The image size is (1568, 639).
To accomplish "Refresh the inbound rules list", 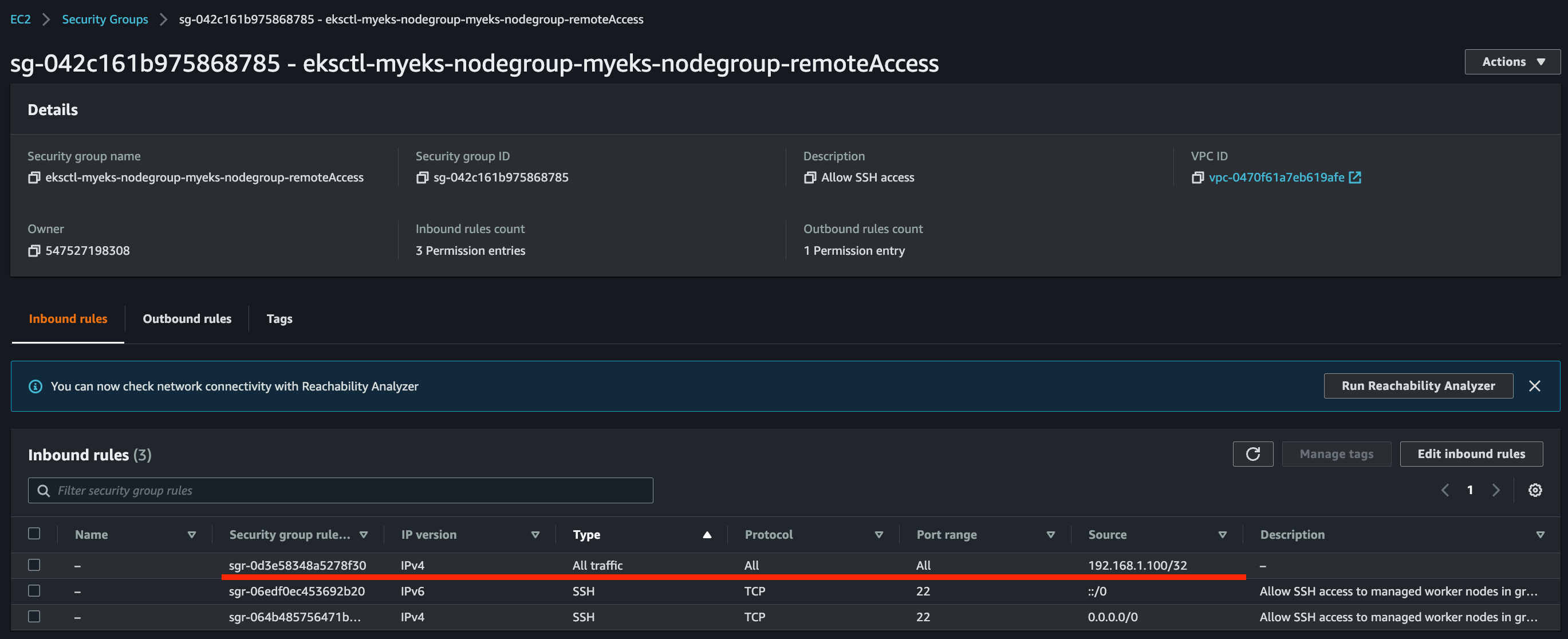I will (x=1252, y=454).
